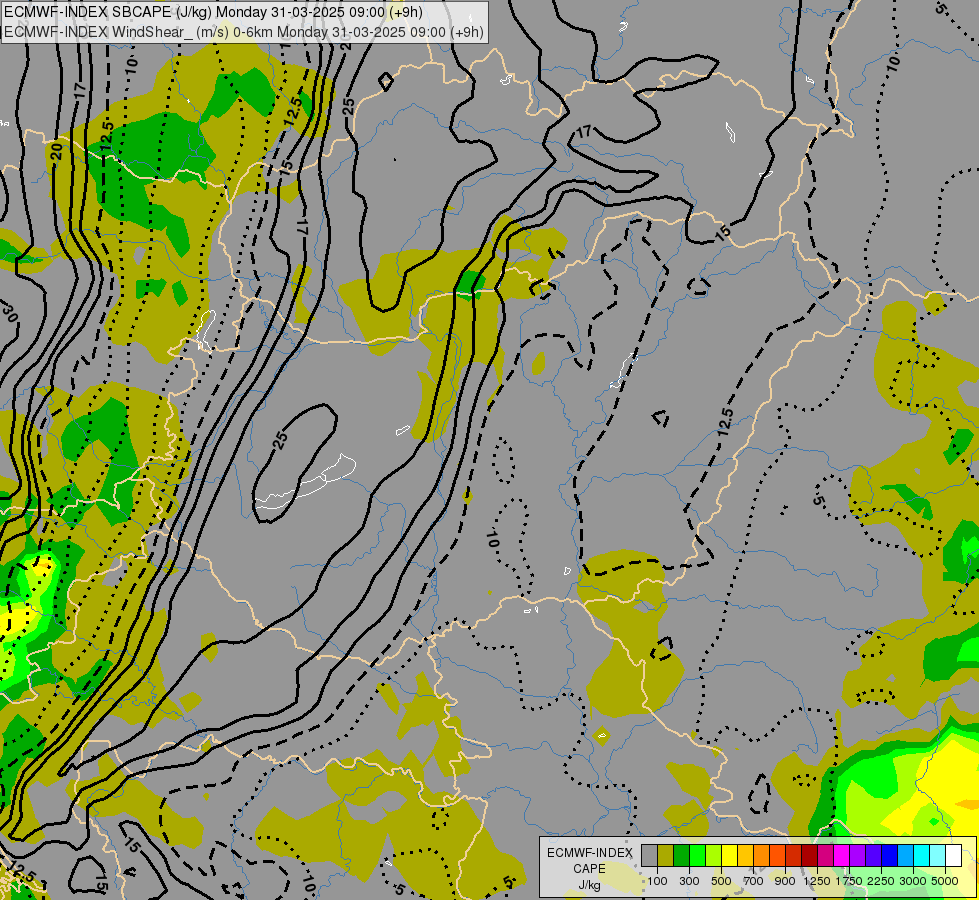Click the WindShear 0-6km title line
Viewport: 979px width, 900px height.
[x=244, y=31]
